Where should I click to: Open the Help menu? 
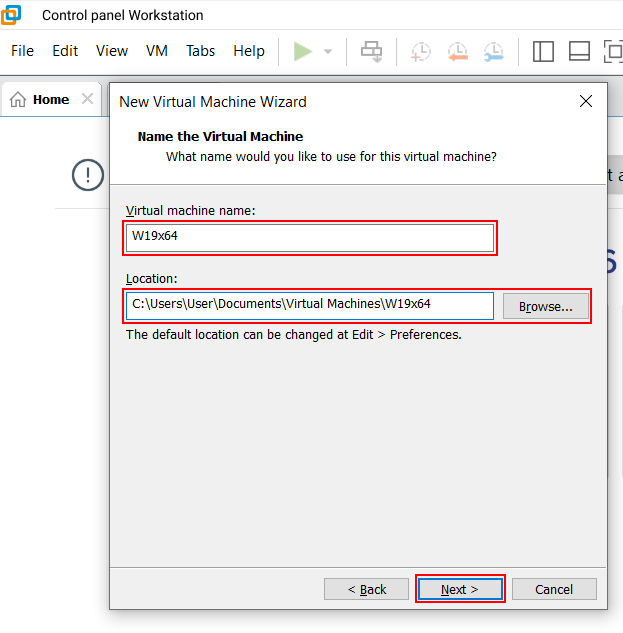click(249, 51)
